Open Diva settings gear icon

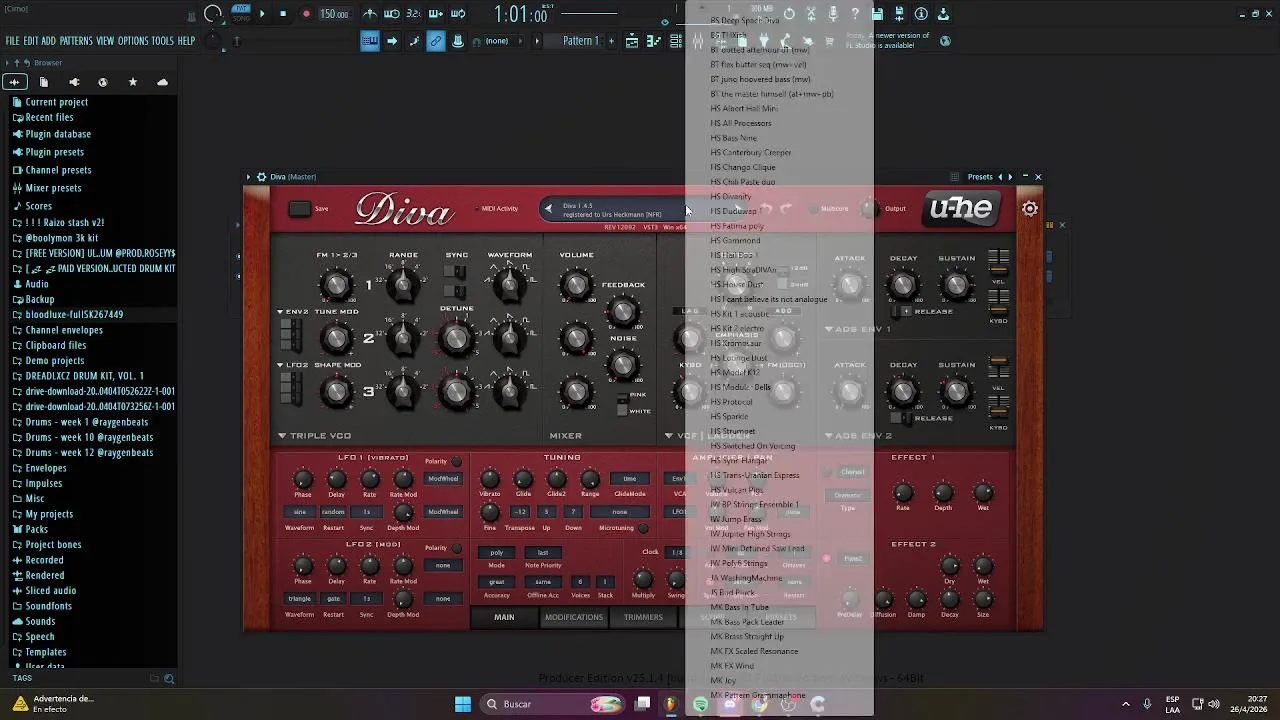click(1030, 209)
